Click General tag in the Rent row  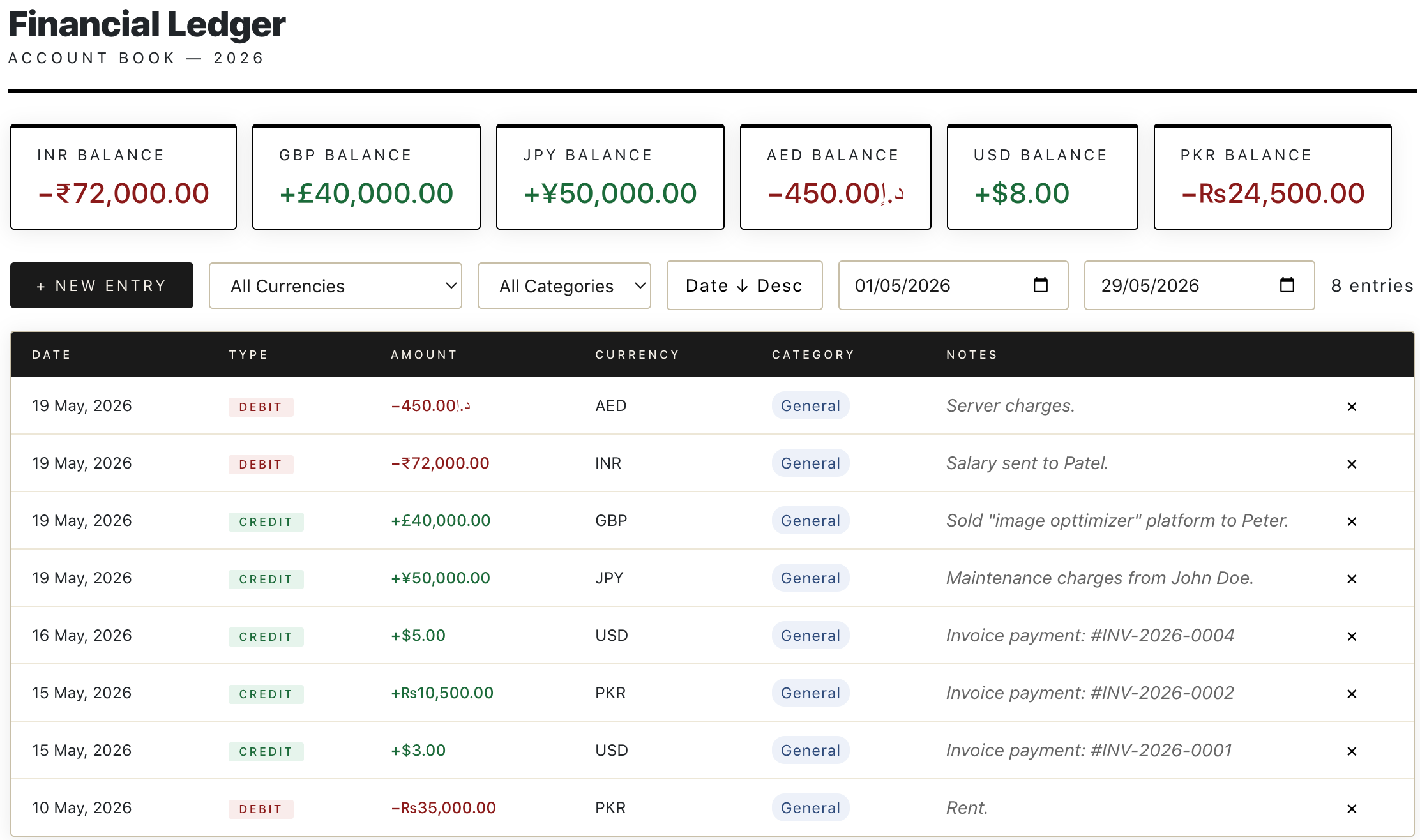(x=810, y=808)
